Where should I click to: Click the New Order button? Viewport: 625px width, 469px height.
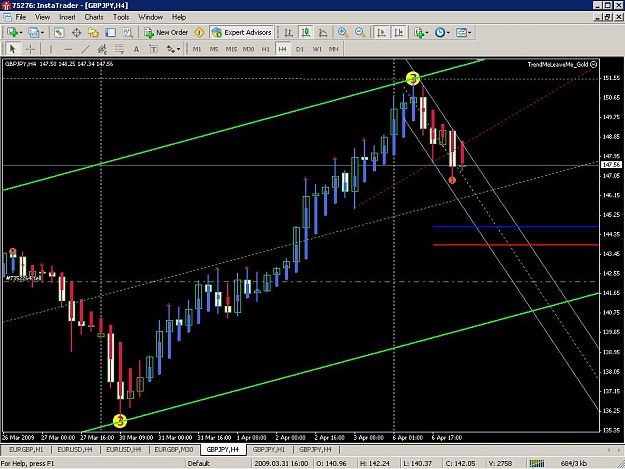point(166,32)
